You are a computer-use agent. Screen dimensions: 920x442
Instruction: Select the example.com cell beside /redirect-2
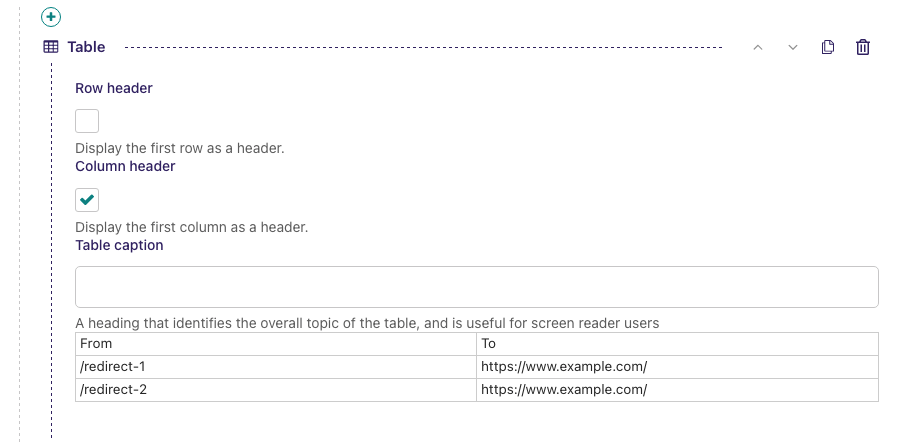click(677, 390)
